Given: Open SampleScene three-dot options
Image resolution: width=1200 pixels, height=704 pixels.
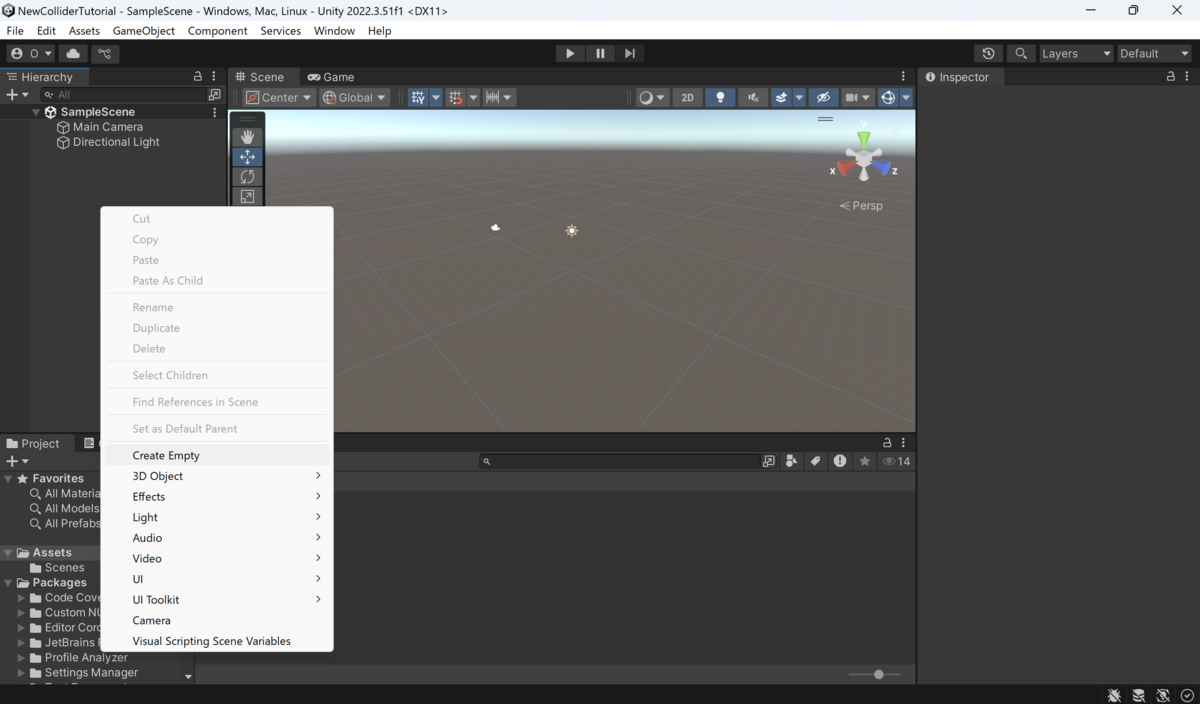Looking at the screenshot, I should pyautogui.click(x=214, y=112).
